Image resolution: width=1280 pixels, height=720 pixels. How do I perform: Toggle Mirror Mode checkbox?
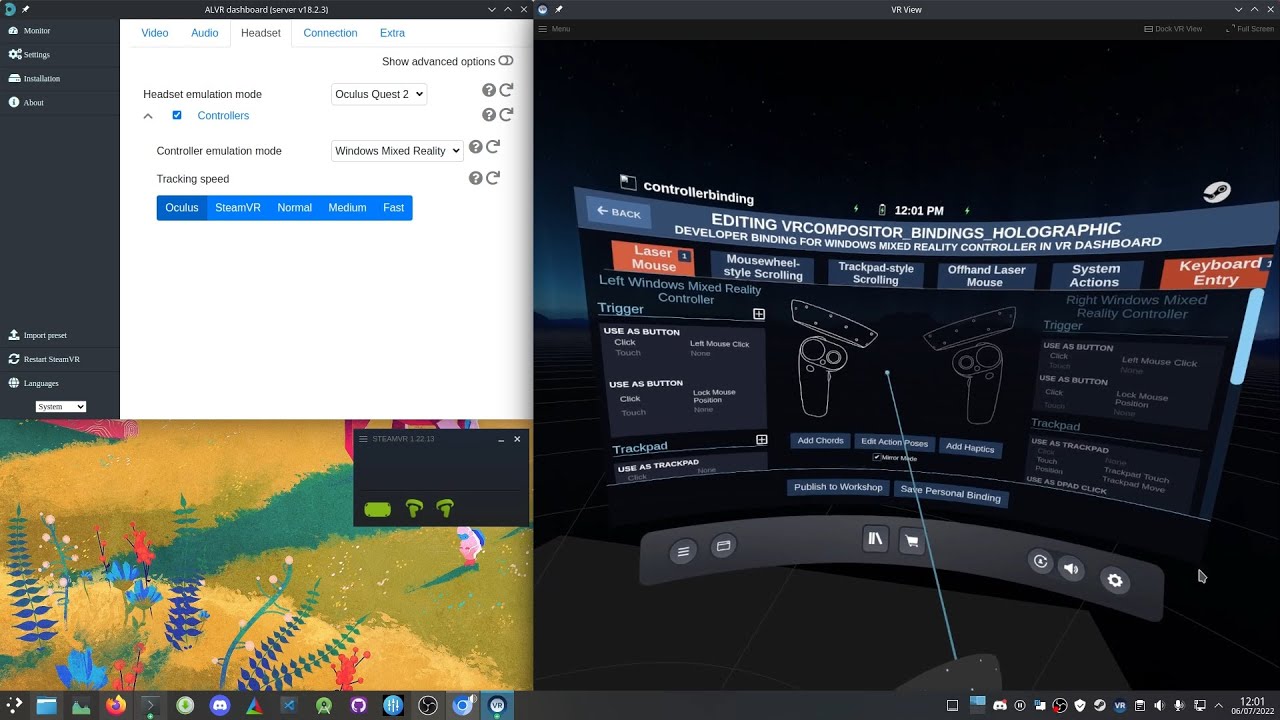[877, 457]
